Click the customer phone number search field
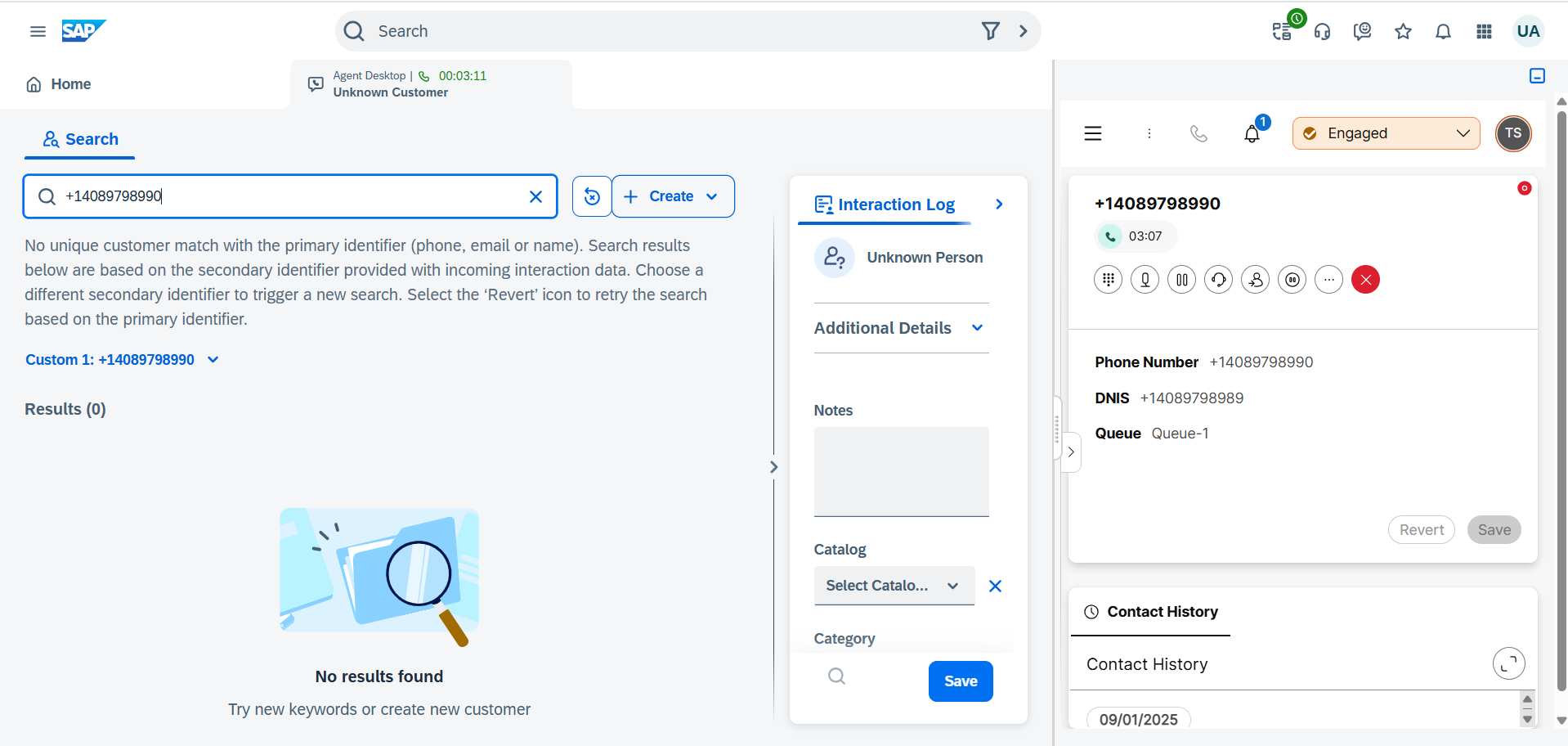1568x746 pixels. [x=290, y=196]
